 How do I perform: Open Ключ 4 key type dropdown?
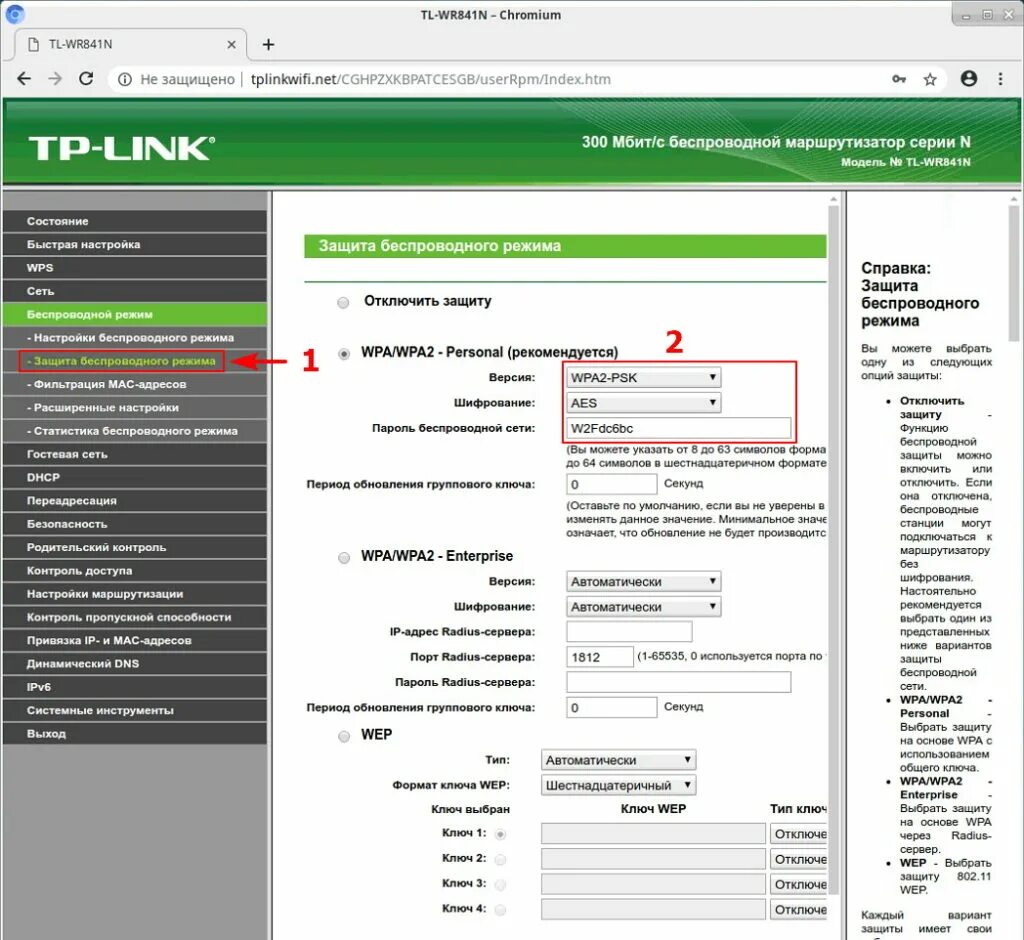[798, 909]
